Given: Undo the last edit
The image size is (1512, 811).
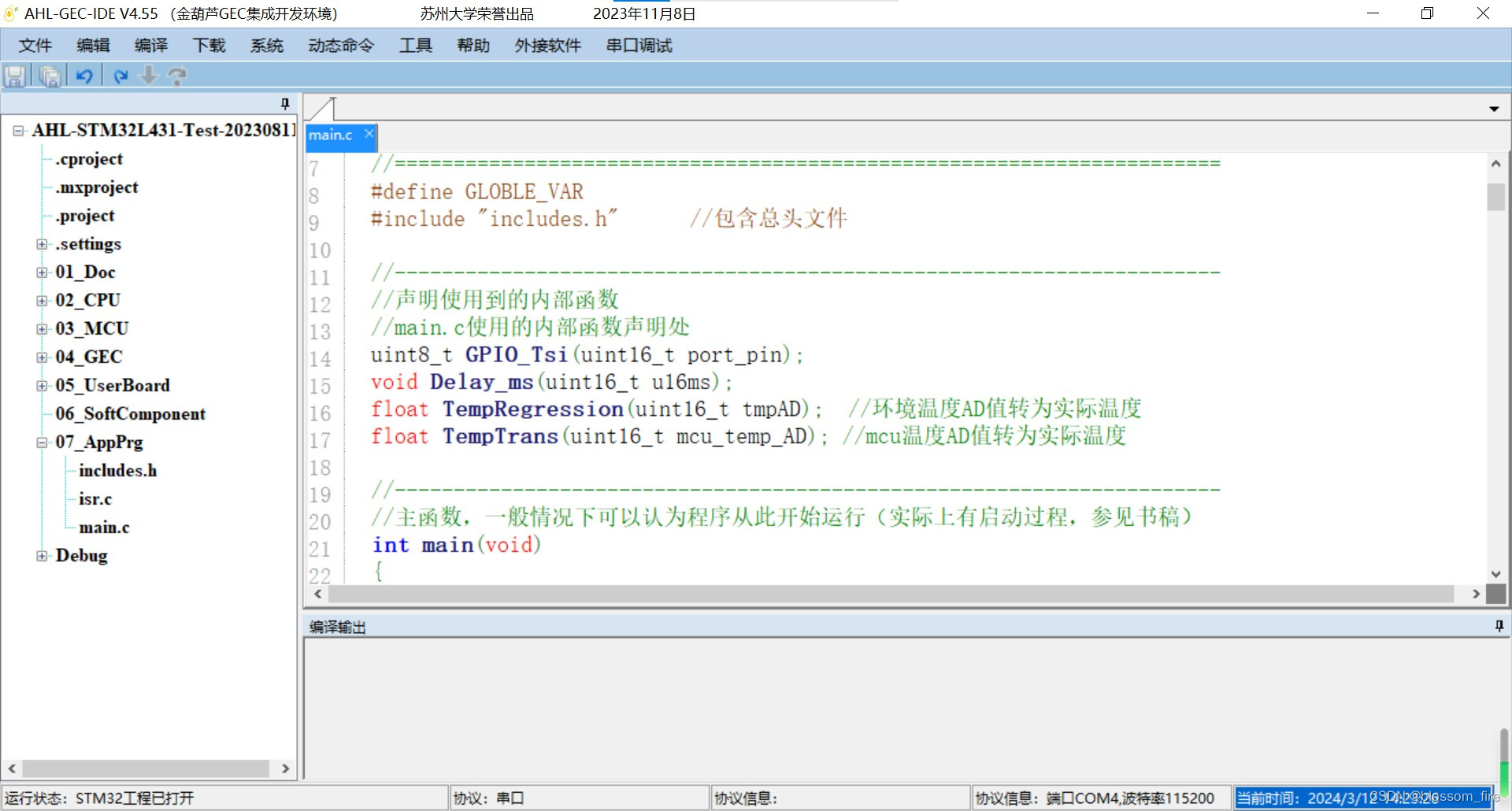Looking at the screenshot, I should (85, 75).
